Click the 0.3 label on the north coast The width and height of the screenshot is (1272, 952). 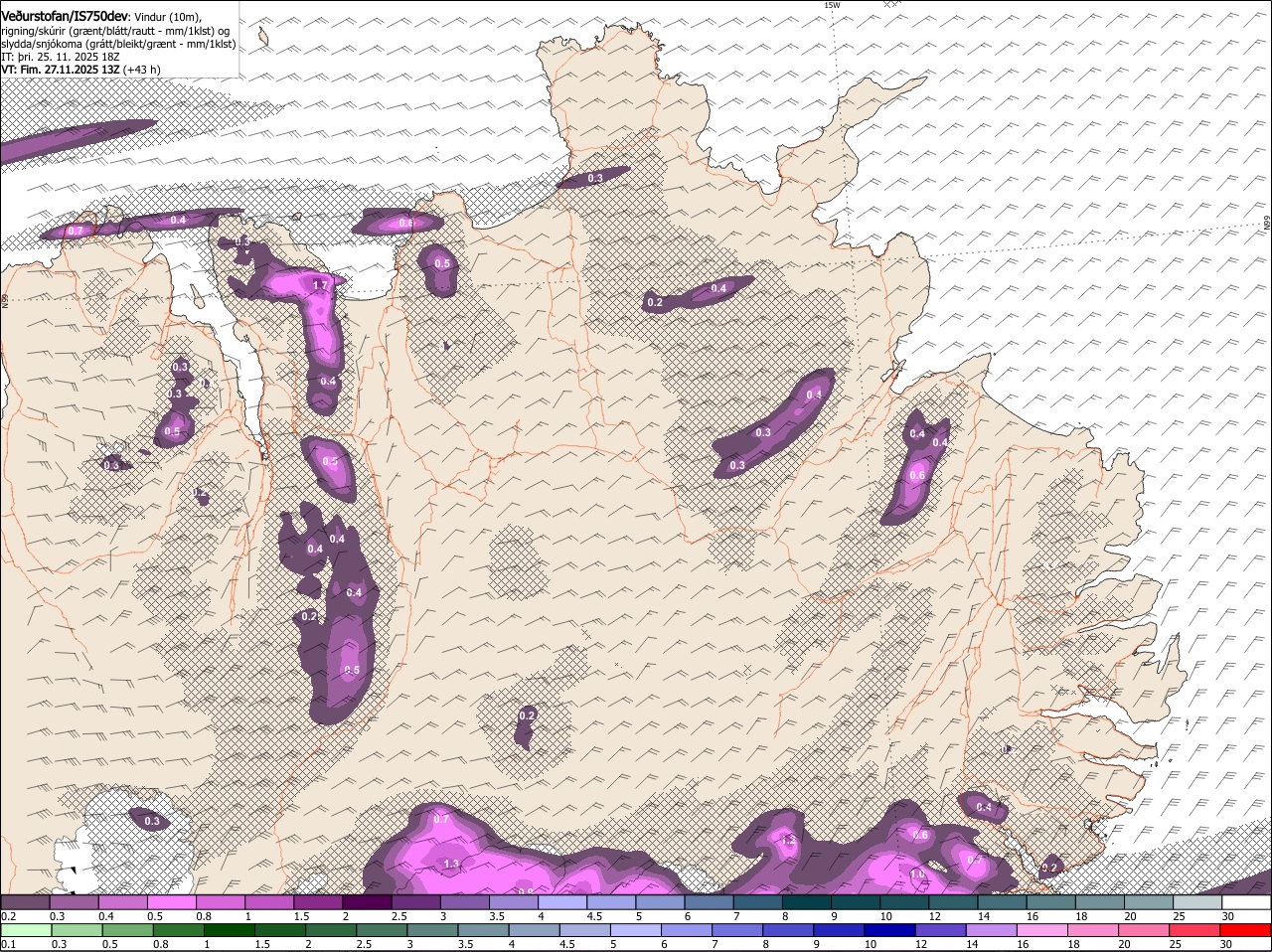pos(595,178)
